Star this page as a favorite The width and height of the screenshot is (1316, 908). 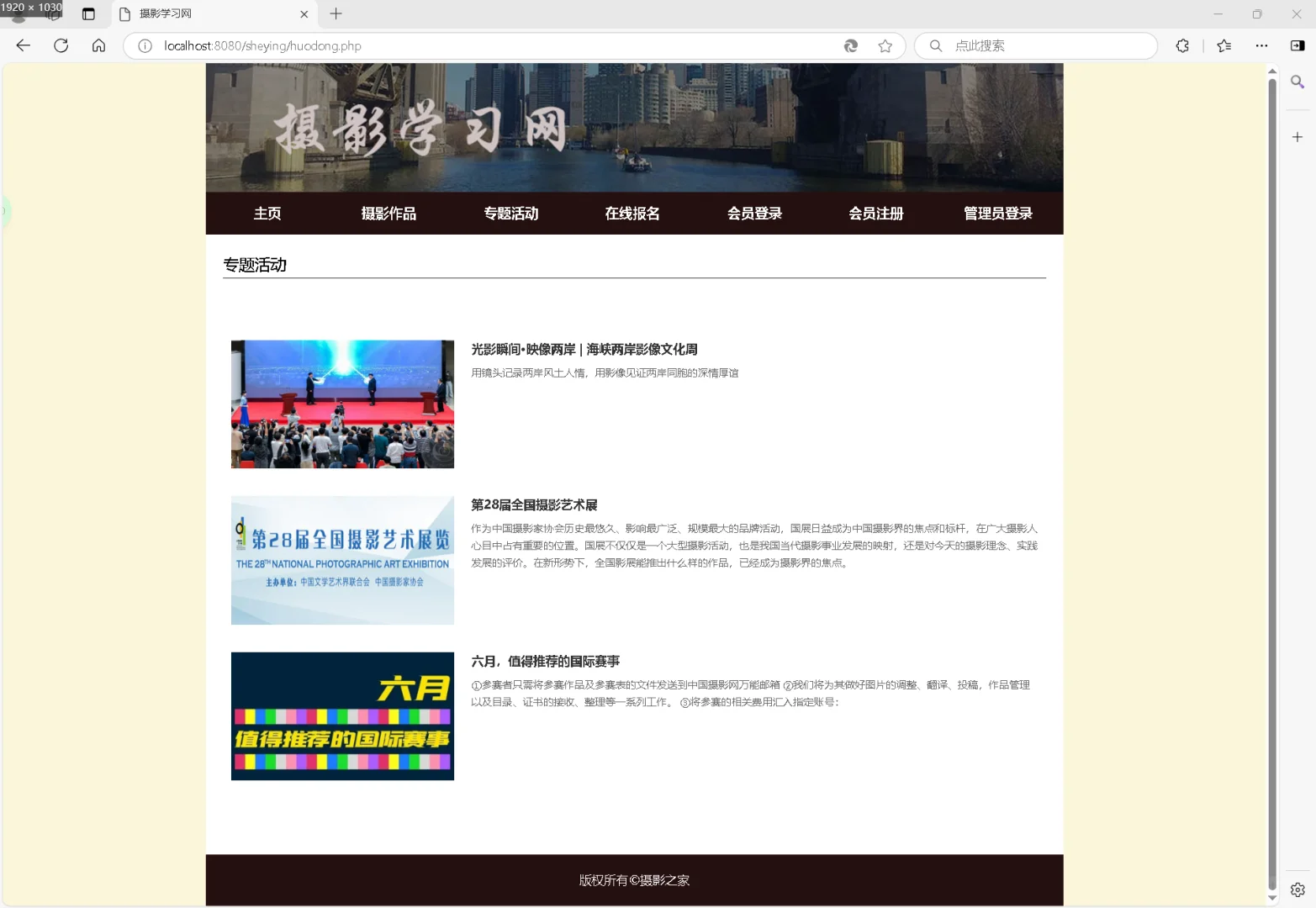pos(885,45)
